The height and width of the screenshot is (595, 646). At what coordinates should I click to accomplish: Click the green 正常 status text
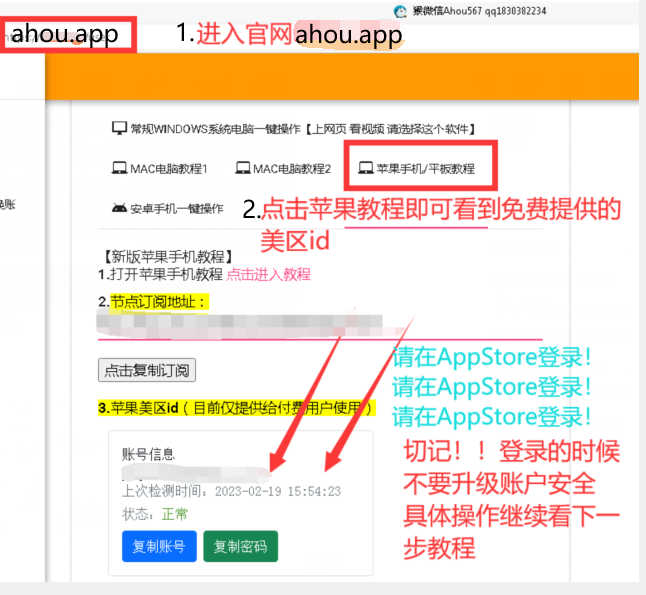click(174, 514)
